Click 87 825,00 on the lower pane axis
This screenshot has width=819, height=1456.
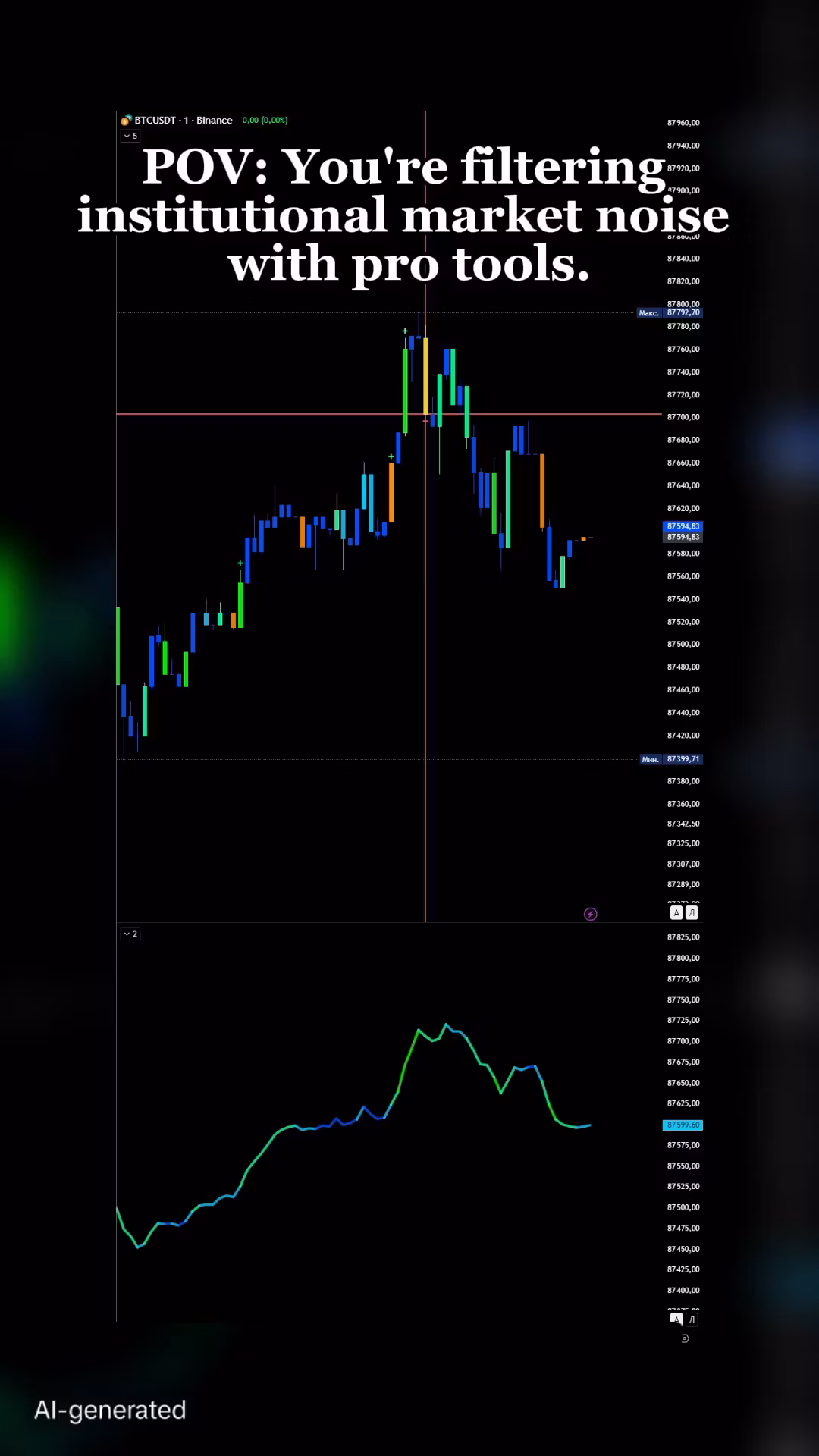[x=683, y=937]
